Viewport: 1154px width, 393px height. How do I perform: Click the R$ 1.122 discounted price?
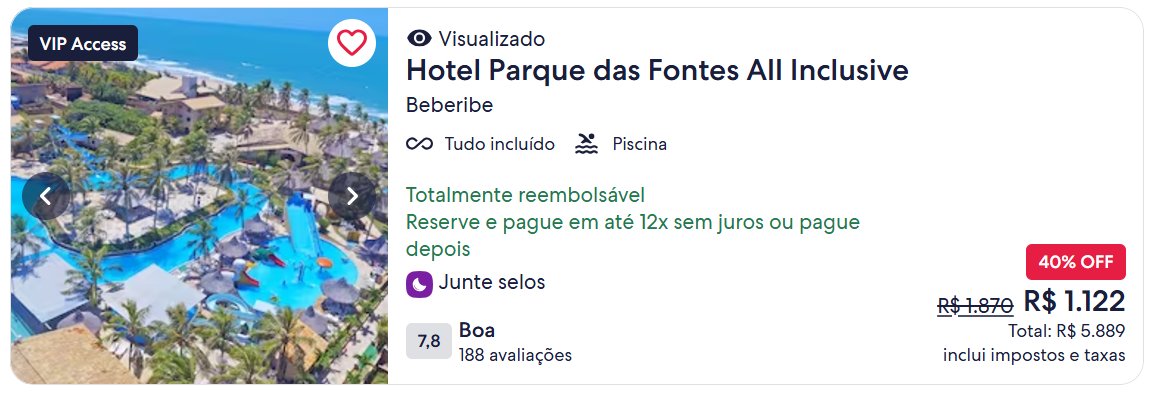[1074, 302]
